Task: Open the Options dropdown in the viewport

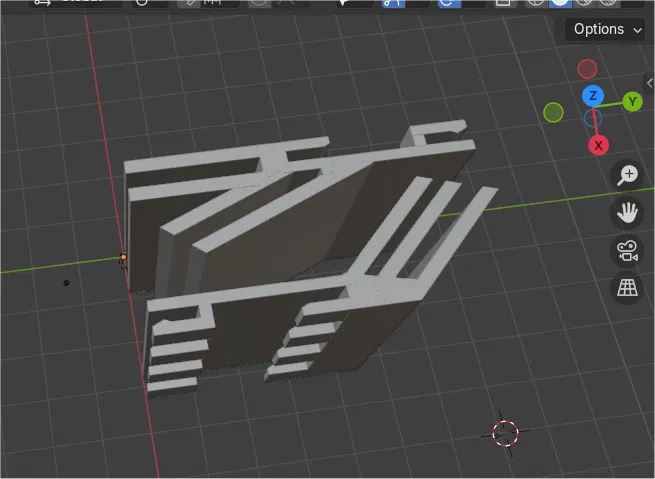Action: [x=605, y=29]
